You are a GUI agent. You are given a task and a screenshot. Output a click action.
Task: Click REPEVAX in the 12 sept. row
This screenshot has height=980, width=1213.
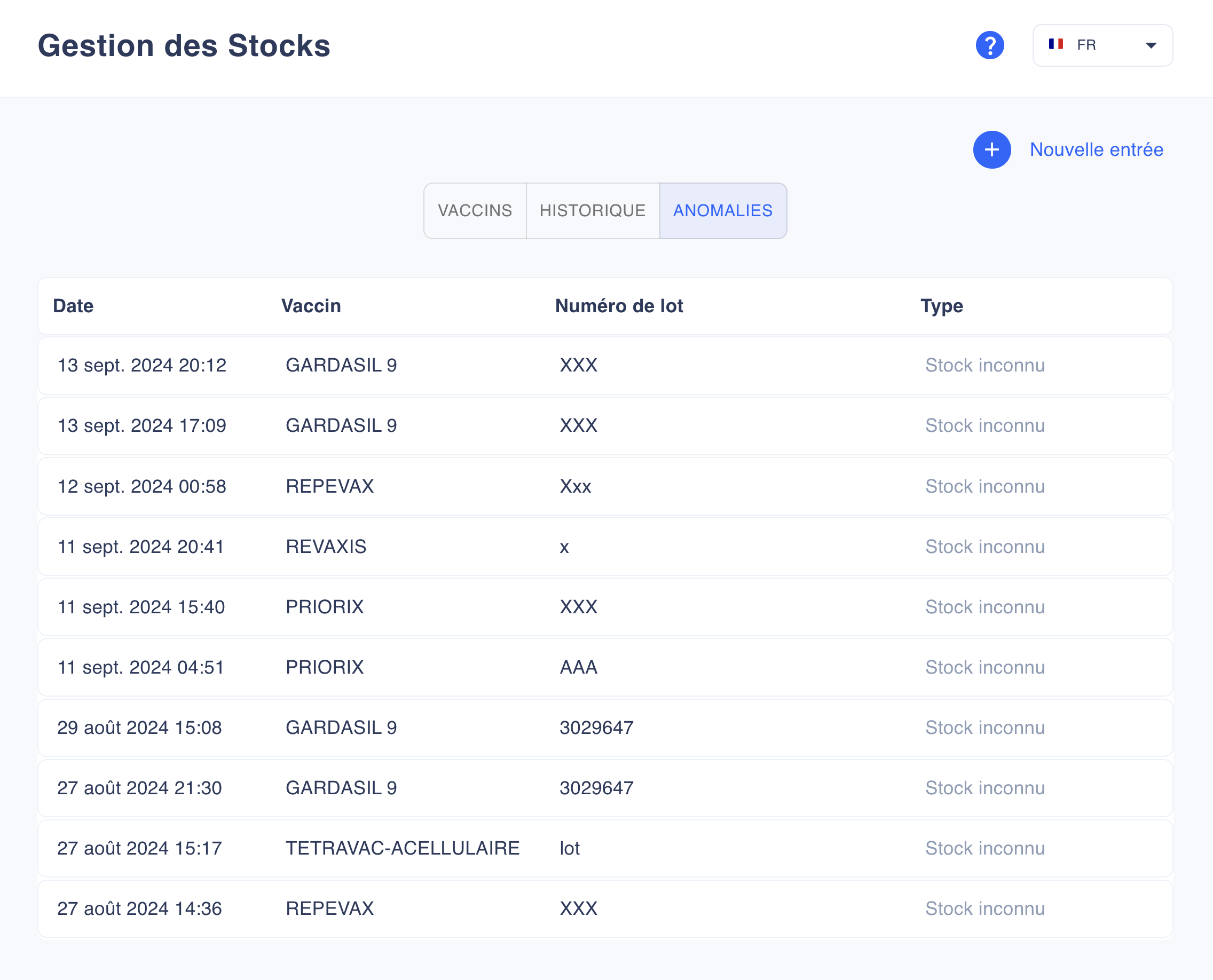330,486
